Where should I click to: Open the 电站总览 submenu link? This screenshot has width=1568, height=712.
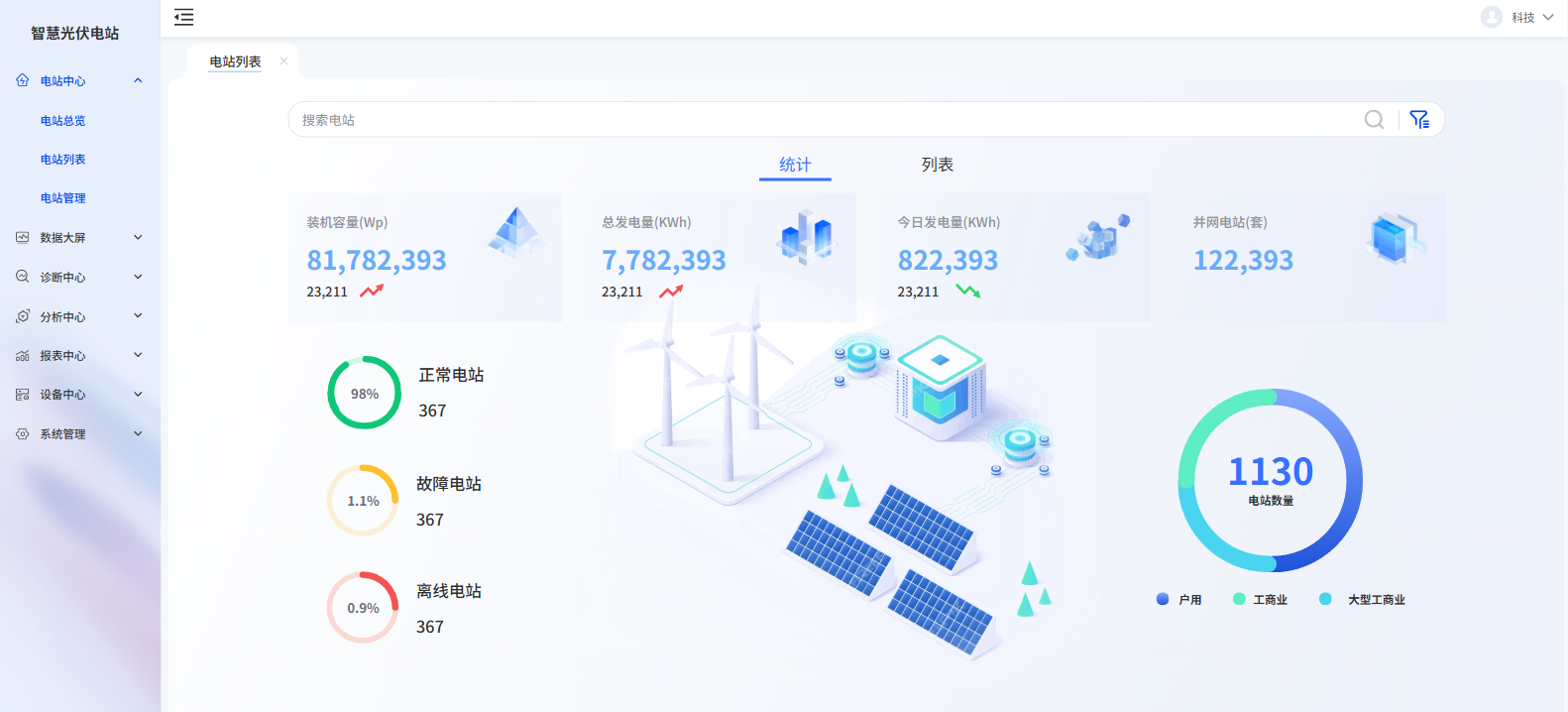pyautogui.click(x=62, y=121)
